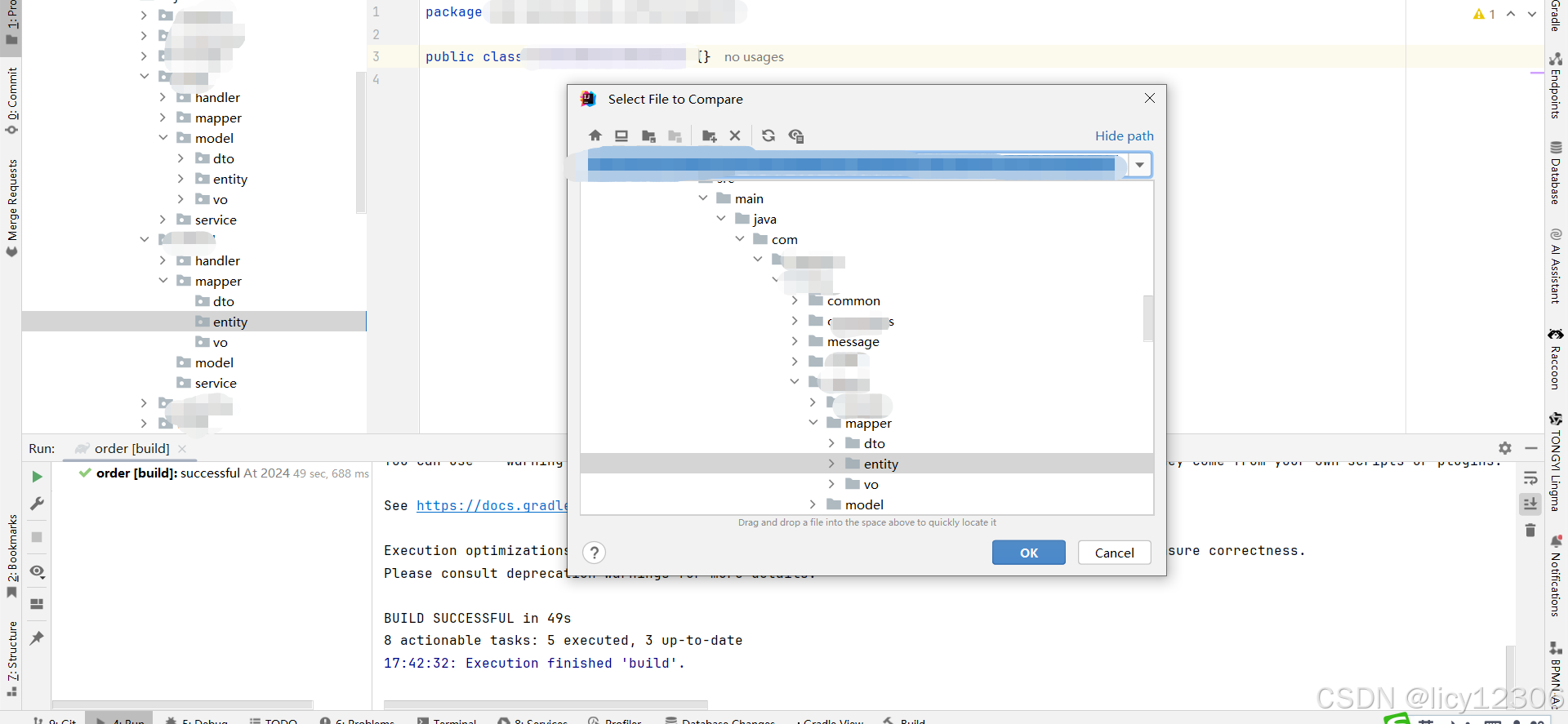Open Run panel gear settings
Image resolution: width=1568 pixels, height=724 pixels.
coord(1505,448)
